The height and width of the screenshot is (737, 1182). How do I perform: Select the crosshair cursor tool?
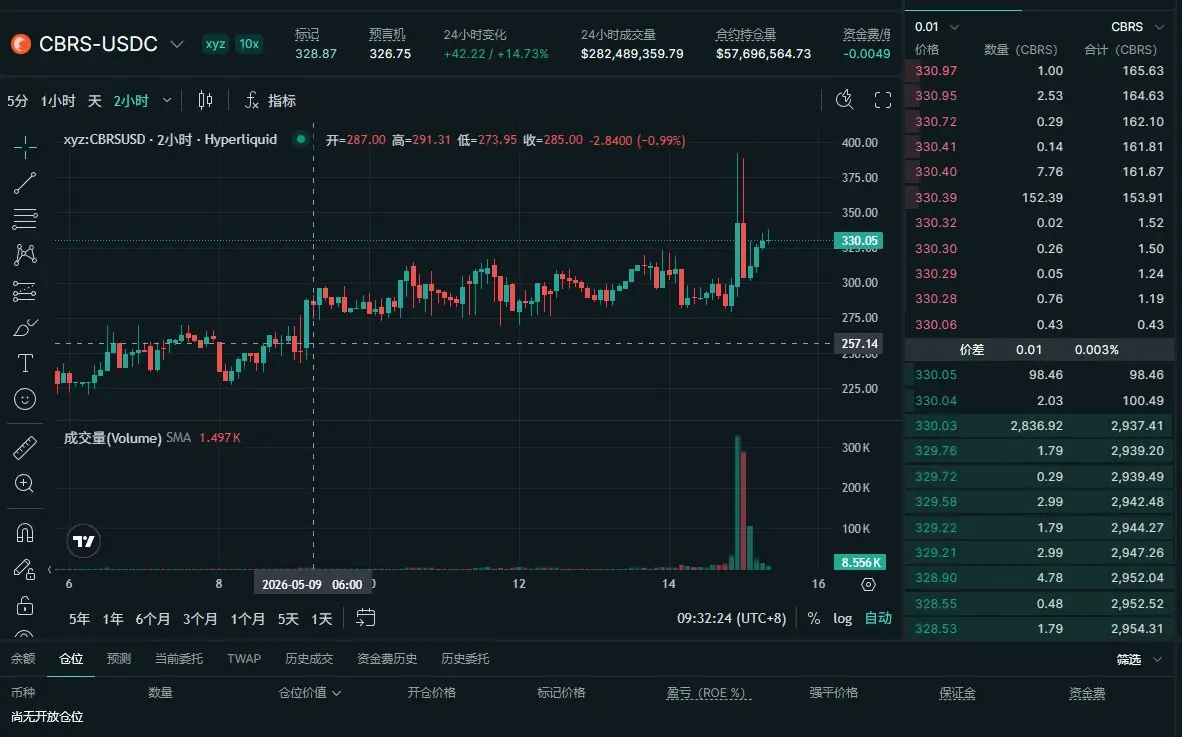pyautogui.click(x=25, y=147)
